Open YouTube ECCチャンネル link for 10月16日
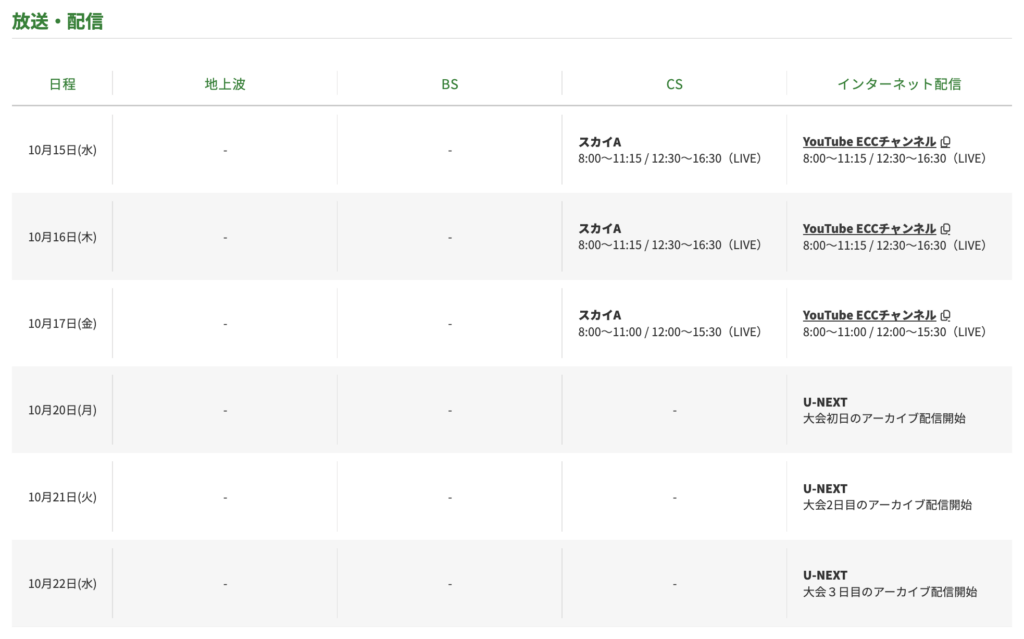The image size is (1024, 639). [x=869, y=229]
